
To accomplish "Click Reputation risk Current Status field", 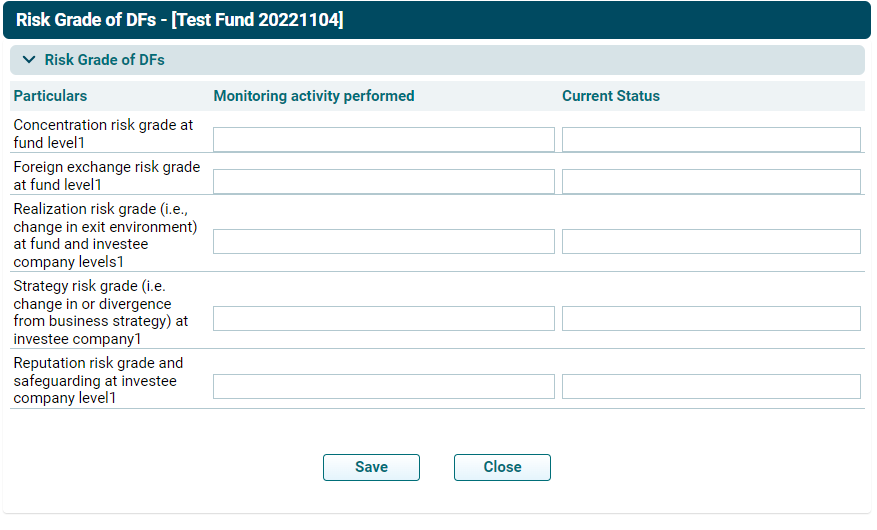I will click(x=710, y=387).
